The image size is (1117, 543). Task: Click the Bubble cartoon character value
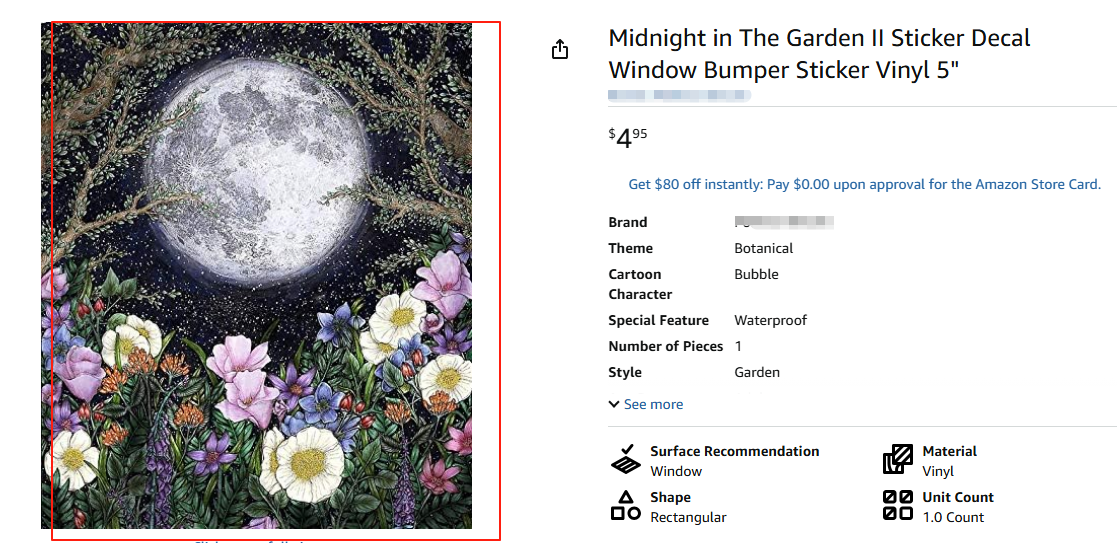(x=756, y=275)
